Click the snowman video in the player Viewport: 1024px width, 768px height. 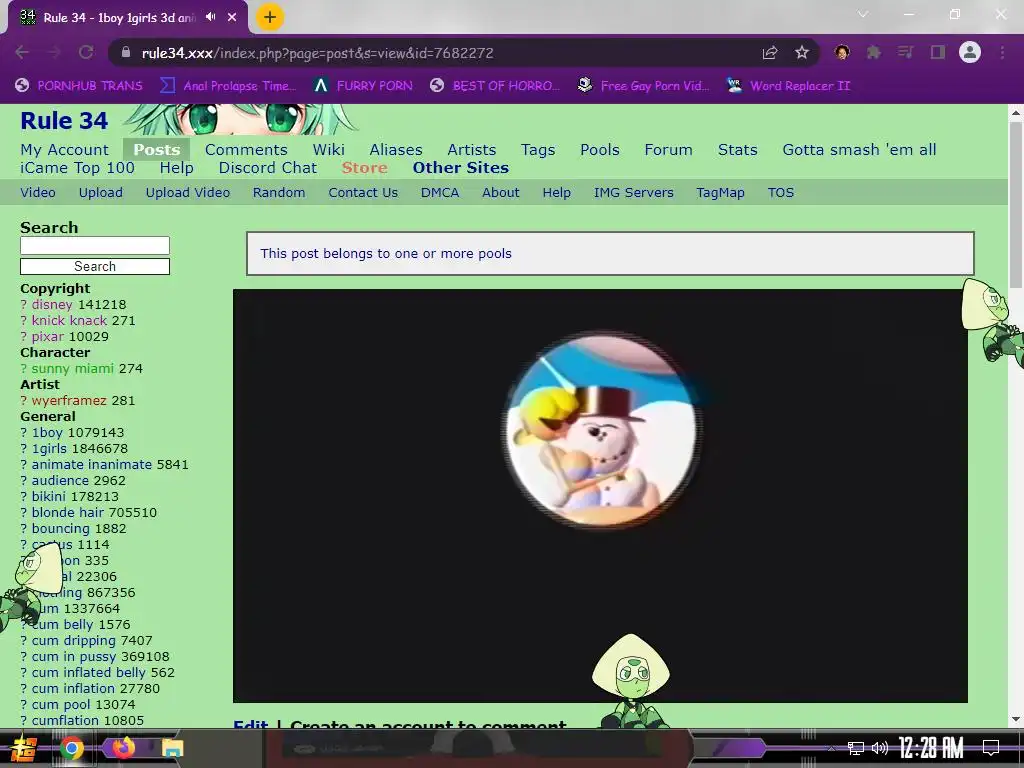[600, 496]
